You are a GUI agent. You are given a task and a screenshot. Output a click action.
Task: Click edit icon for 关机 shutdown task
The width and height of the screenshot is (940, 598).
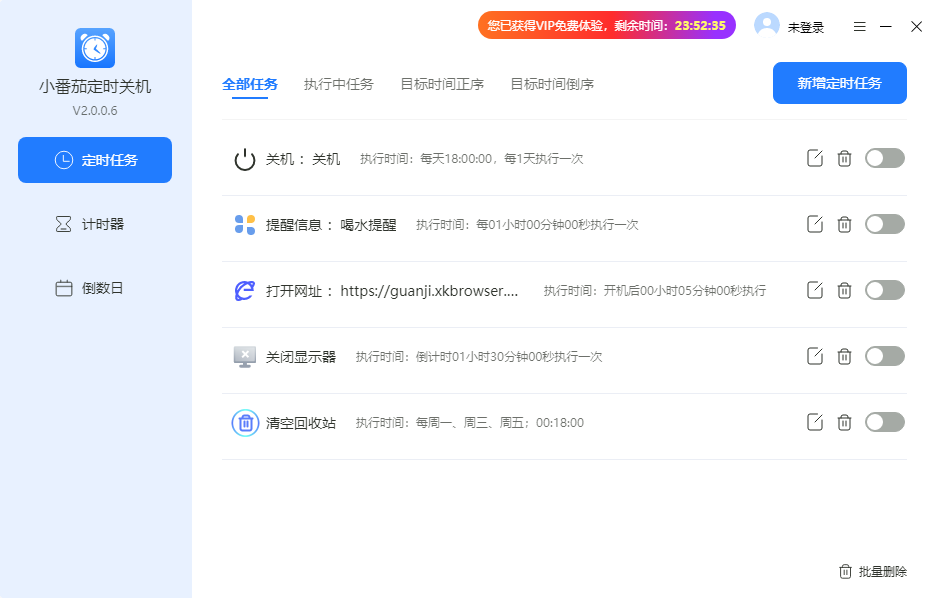click(815, 158)
